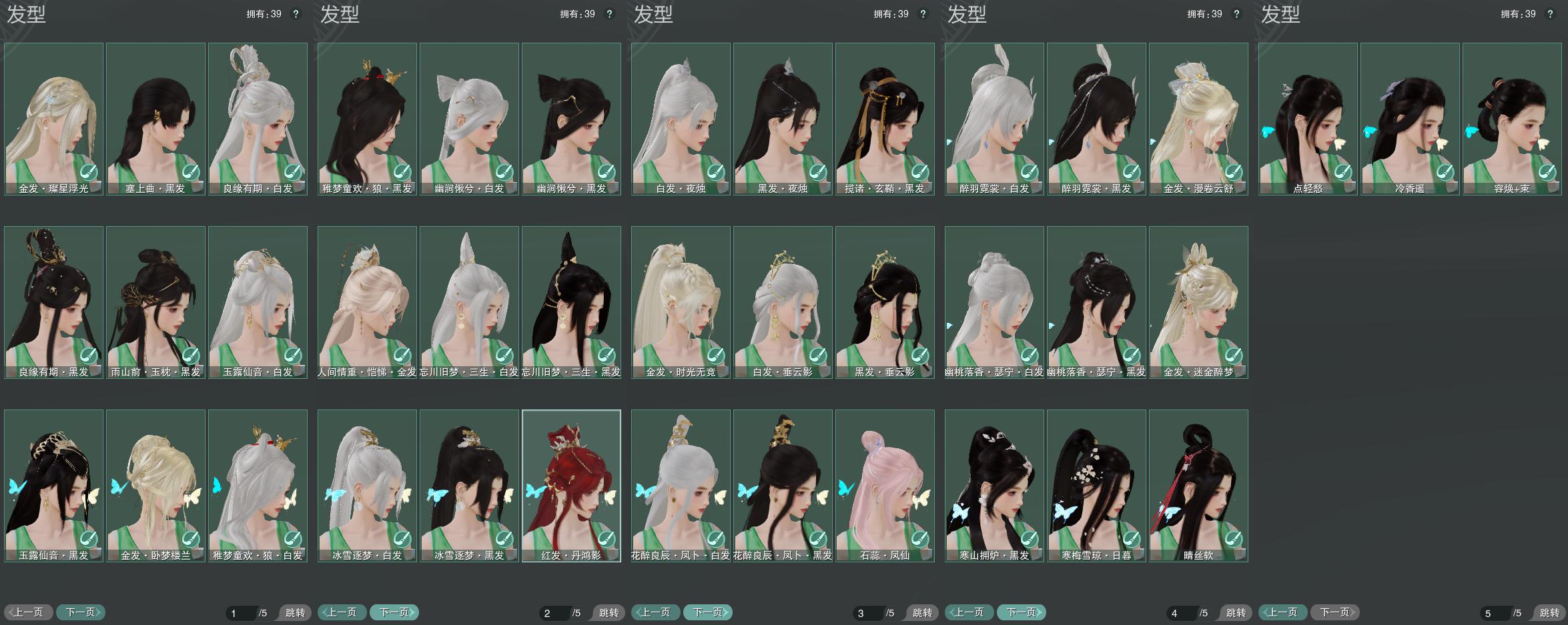The image size is (1568, 625).
Task: Click dye brush icon on 塞上曲·黑发
Action: click(x=191, y=173)
